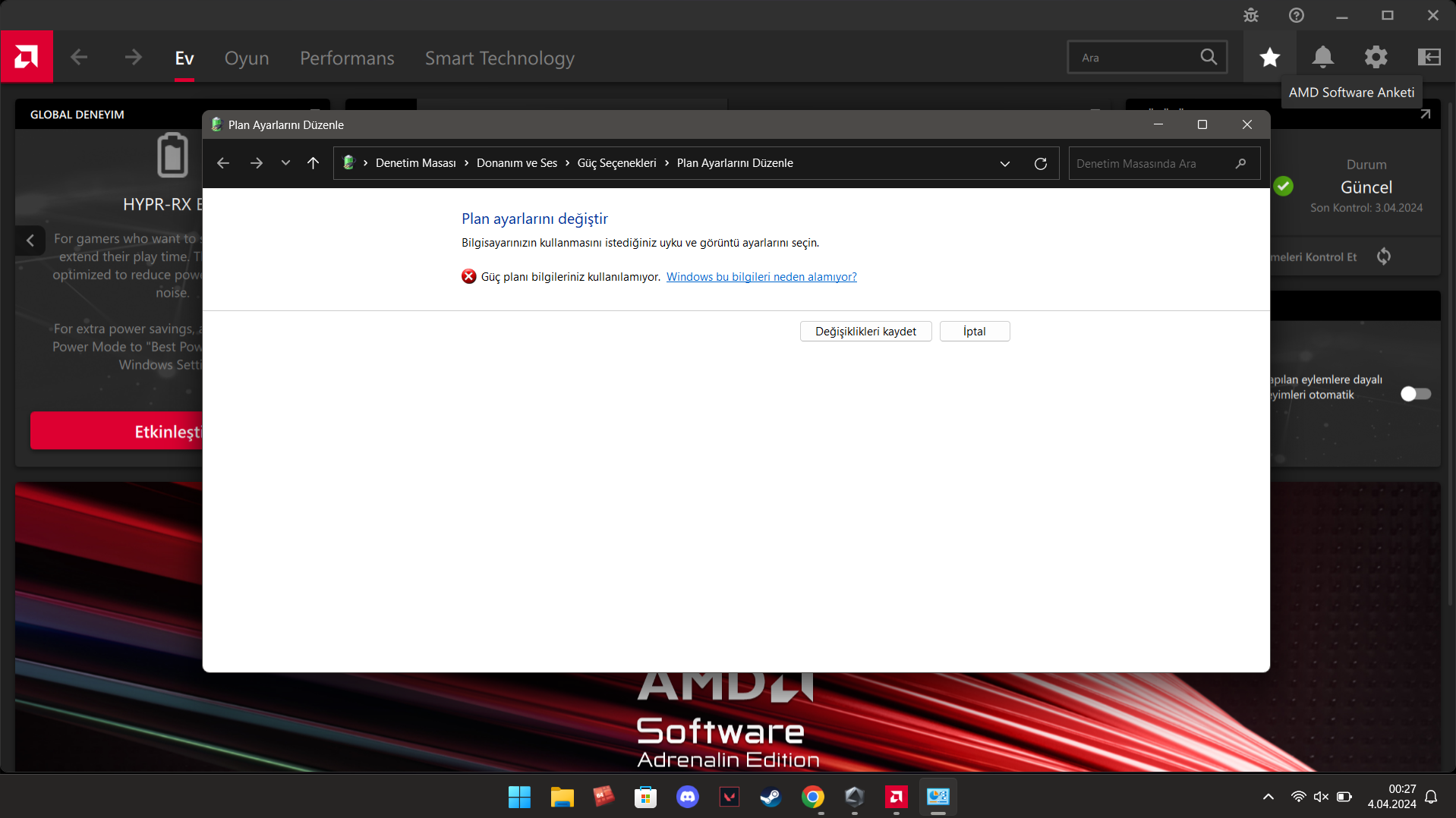
Task: Switch to the Ev tab
Action: [x=184, y=58]
